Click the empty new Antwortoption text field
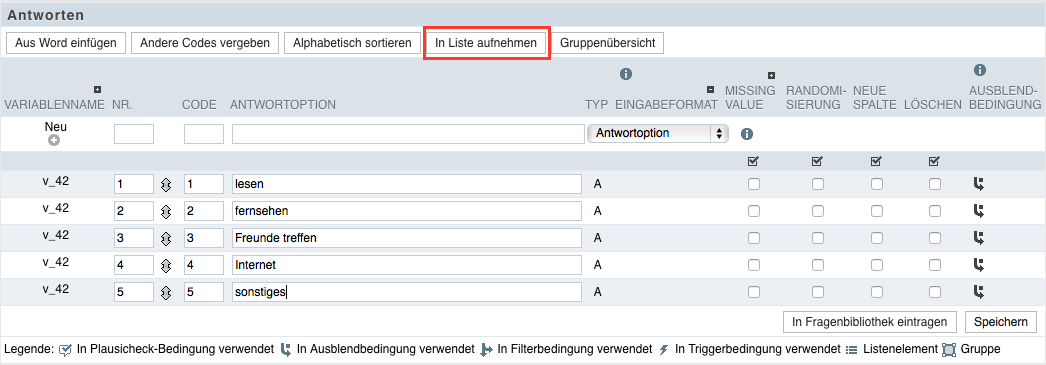The image size is (1046, 365). 408,134
